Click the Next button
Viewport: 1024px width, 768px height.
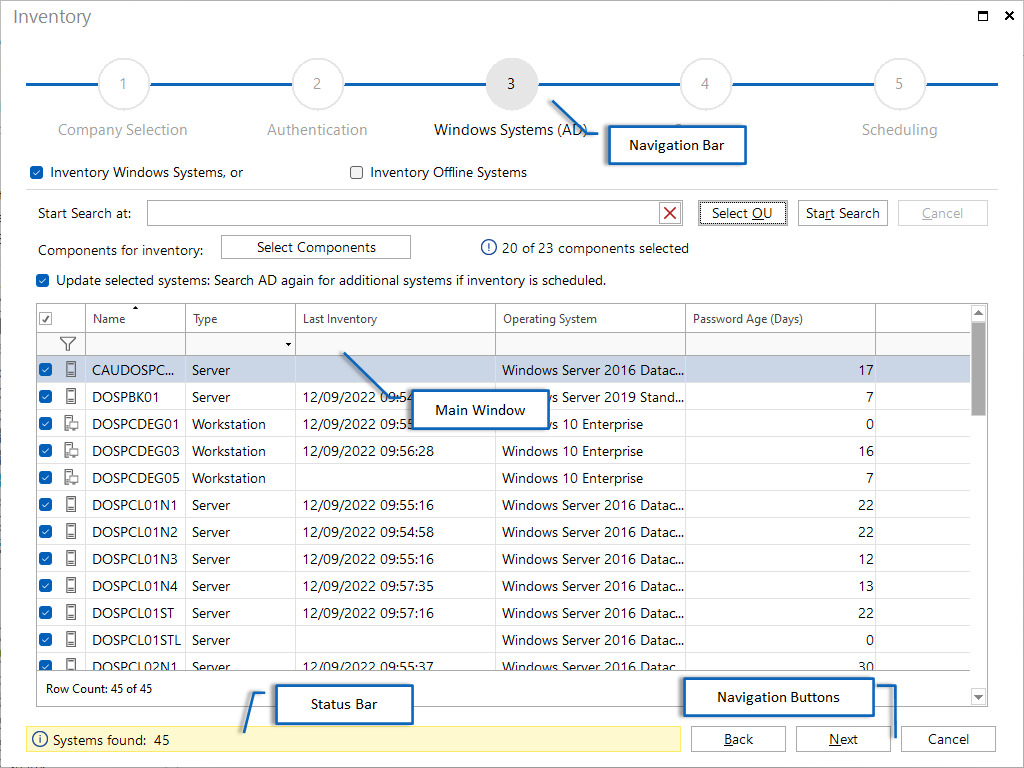(843, 739)
